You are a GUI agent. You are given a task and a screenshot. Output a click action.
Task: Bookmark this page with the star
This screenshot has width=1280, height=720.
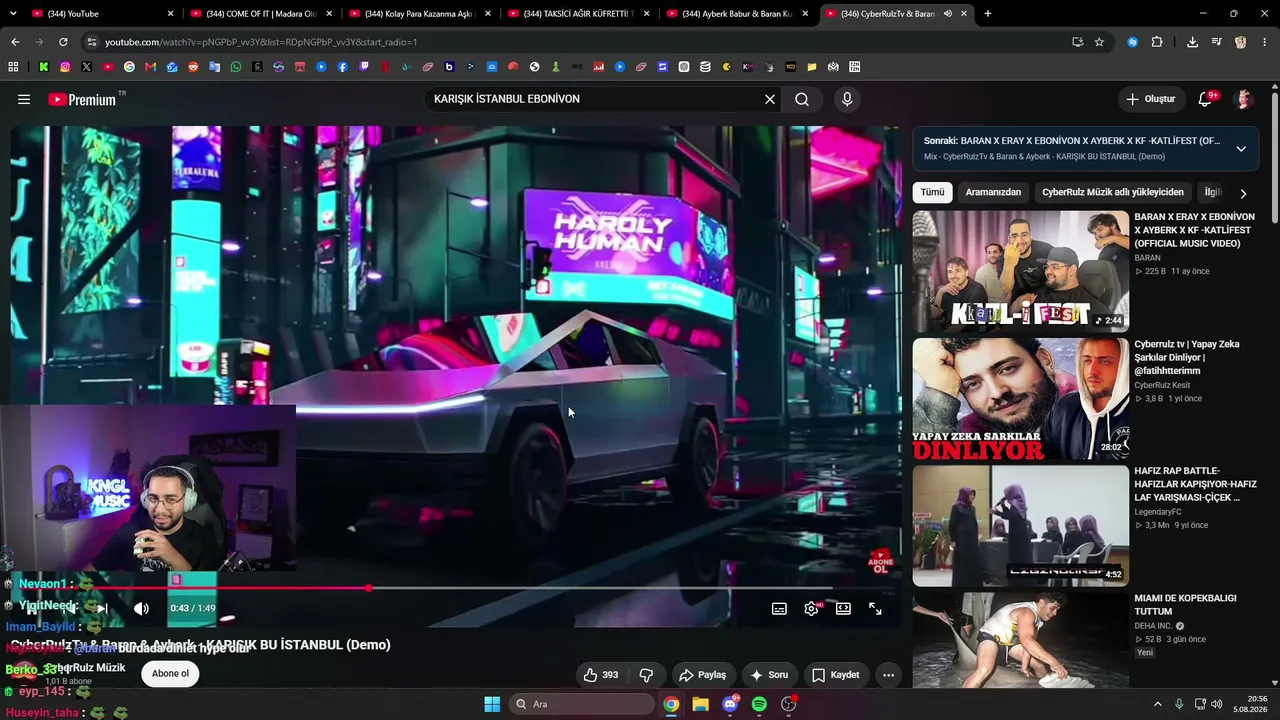[1099, 42]
